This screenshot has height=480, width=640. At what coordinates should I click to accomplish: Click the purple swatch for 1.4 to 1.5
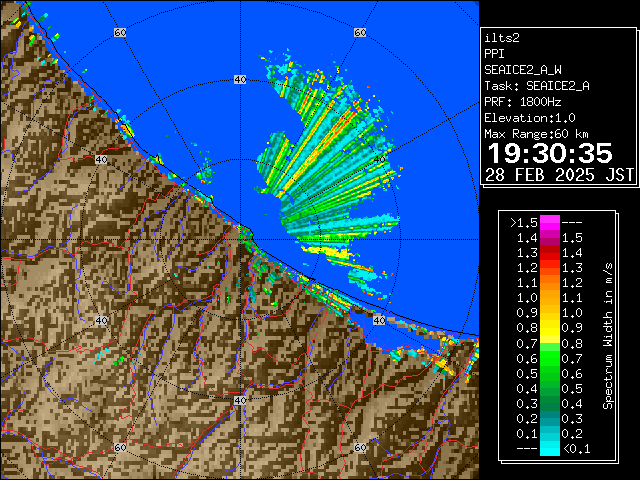point(550,238)
